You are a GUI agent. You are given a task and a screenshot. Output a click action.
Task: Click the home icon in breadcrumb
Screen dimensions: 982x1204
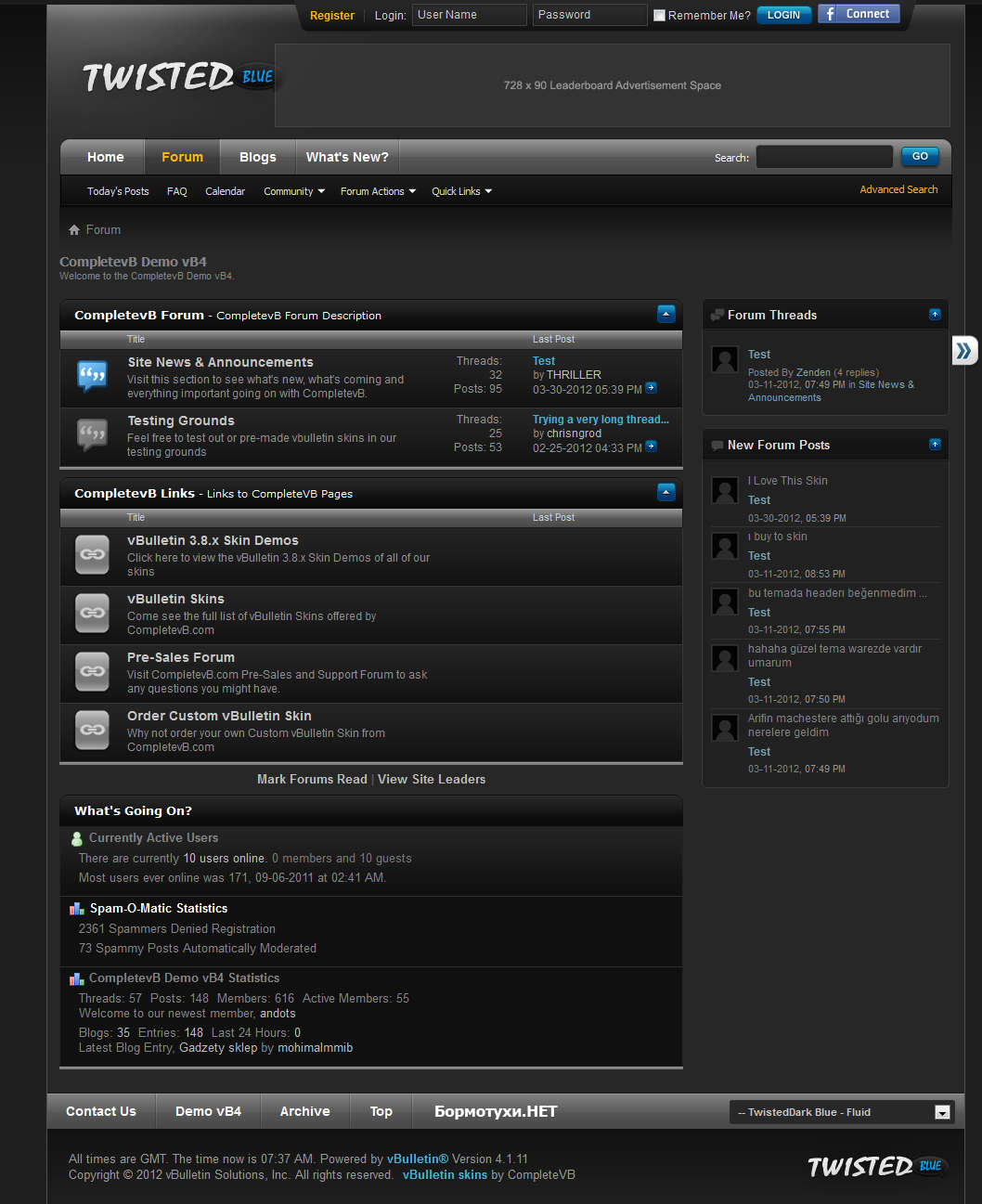pyautogui.click(x=74, y=229)
